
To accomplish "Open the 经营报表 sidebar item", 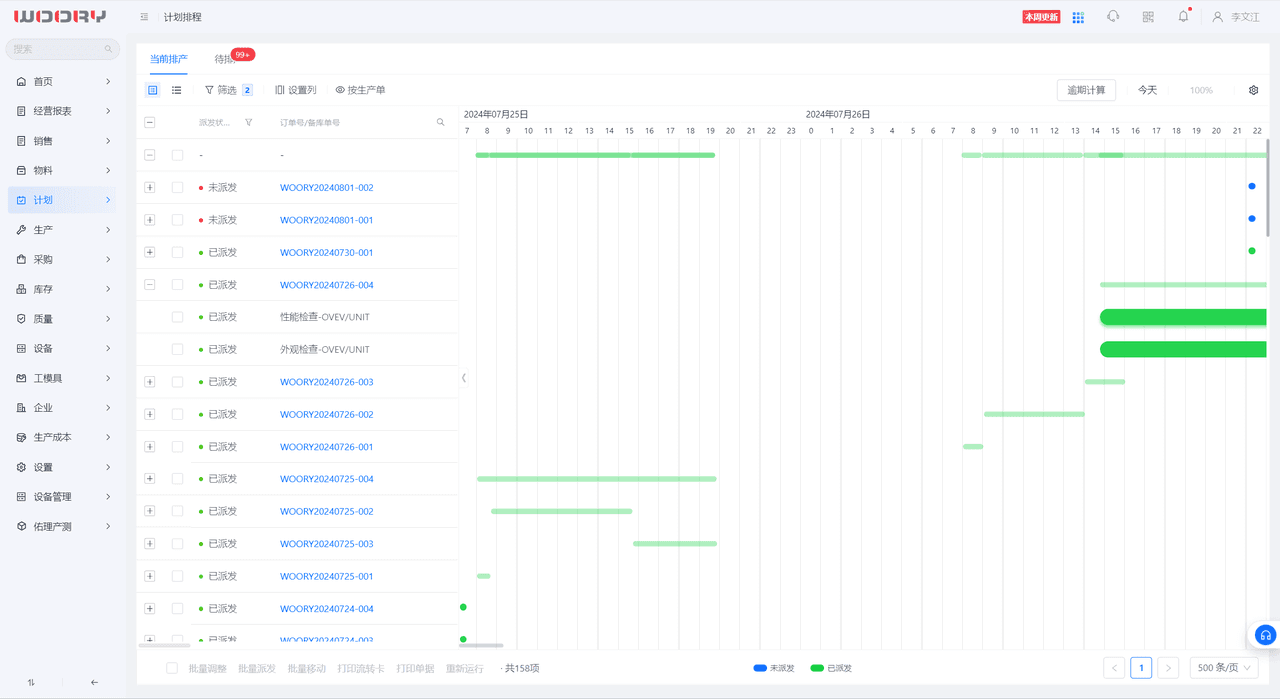I will coord(64,111).
